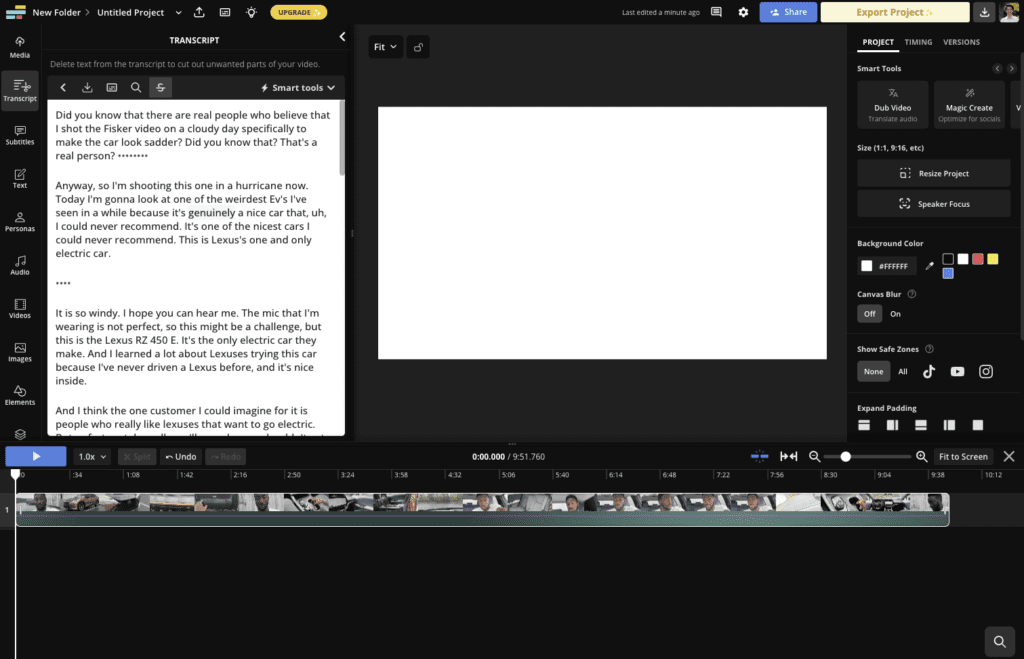This screenshot has width=1024, height=659.
Task: Click Speaker Focus button
Action: [934, 204]
